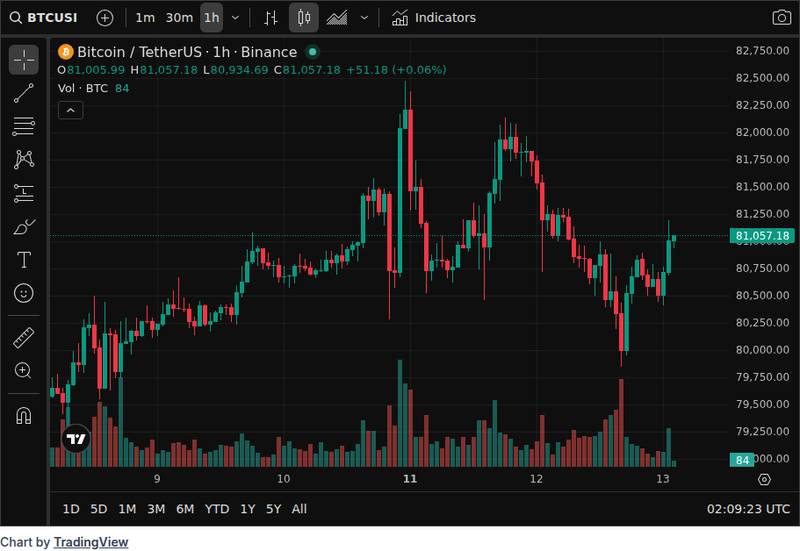
Task: Set the range to 5Y
Action: 273,509
